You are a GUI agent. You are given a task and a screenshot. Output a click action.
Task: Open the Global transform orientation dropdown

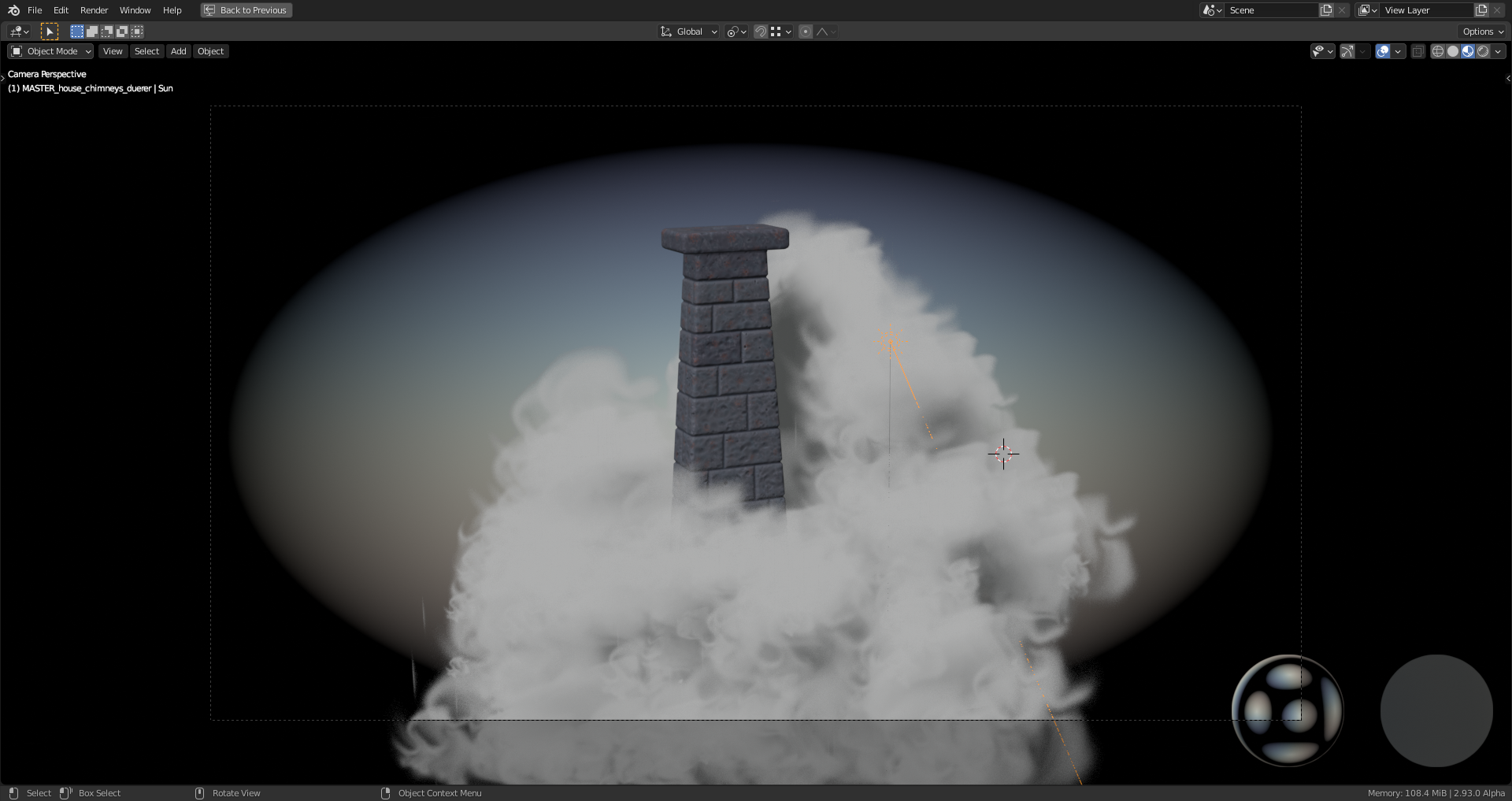(x=688, y=32)
